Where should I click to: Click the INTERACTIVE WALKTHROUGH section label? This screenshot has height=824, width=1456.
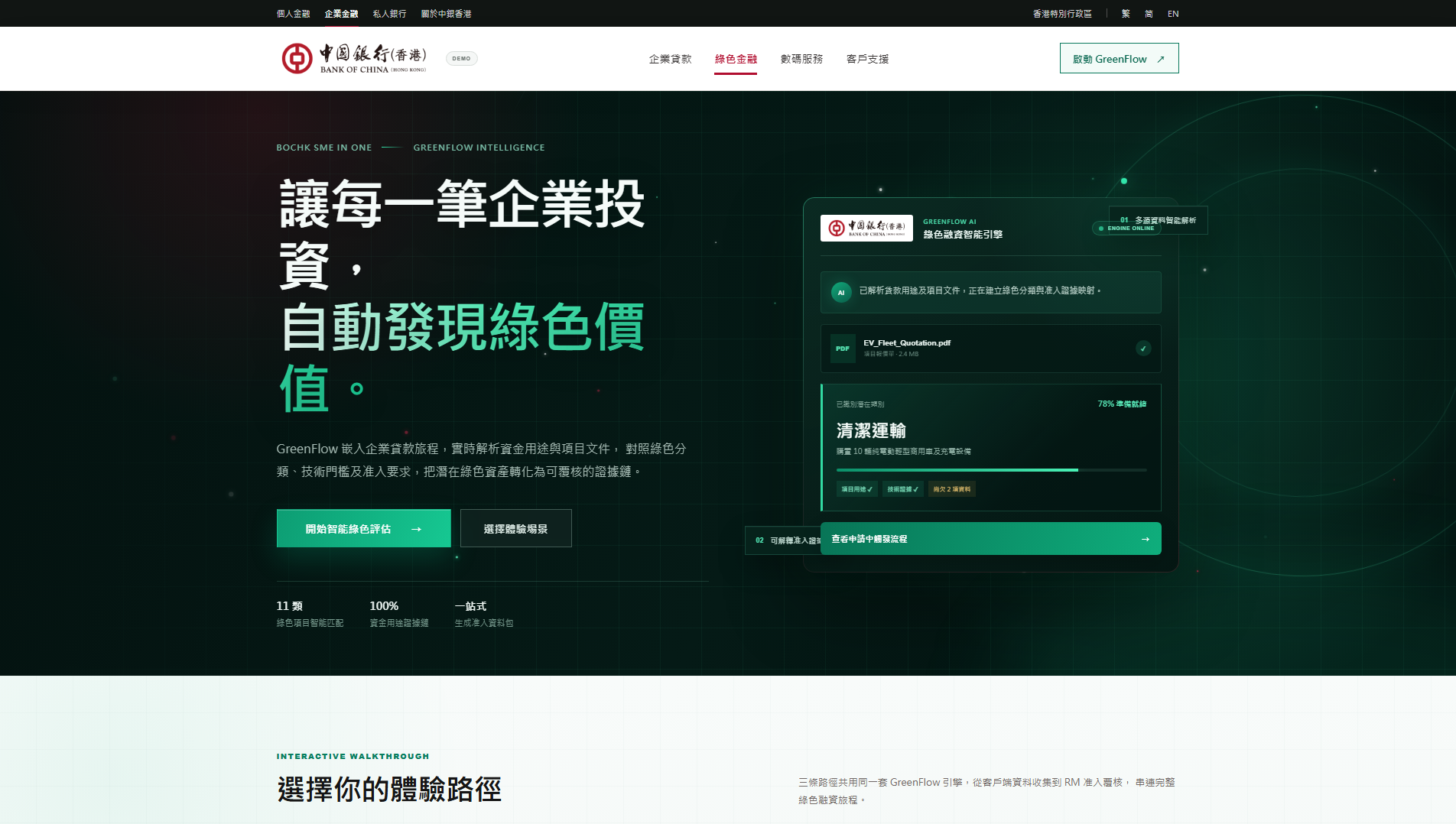coord(353,757)
